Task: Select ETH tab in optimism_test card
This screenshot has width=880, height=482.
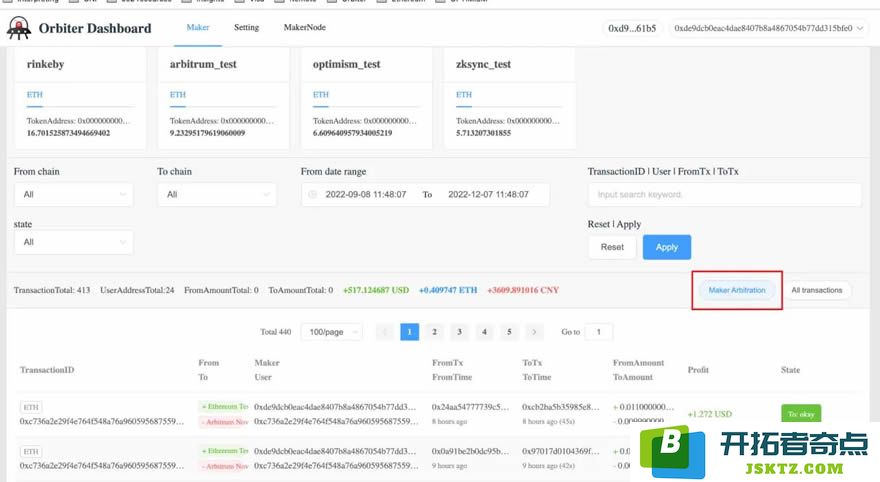Action: pyautogui.click(x=321, y=95)
